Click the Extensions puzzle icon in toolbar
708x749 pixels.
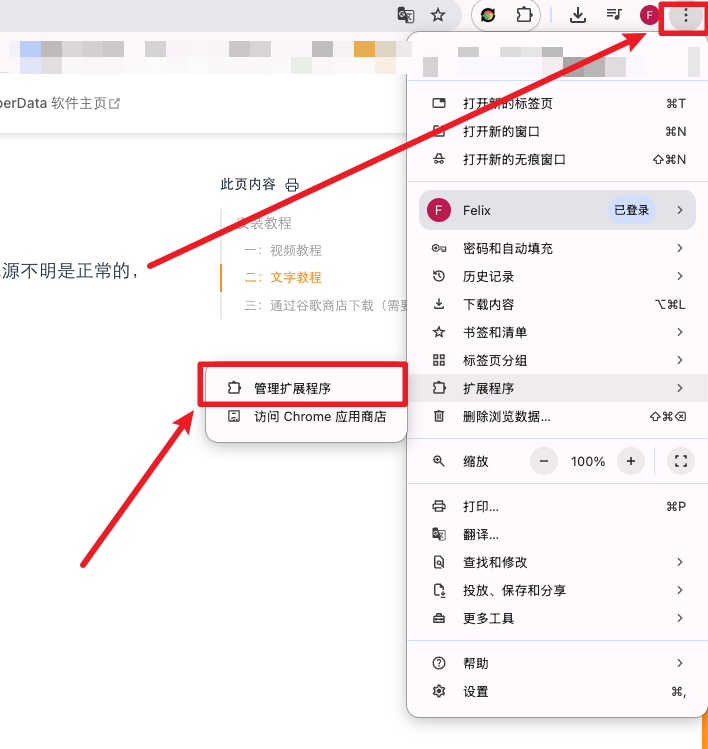[524, 15]
